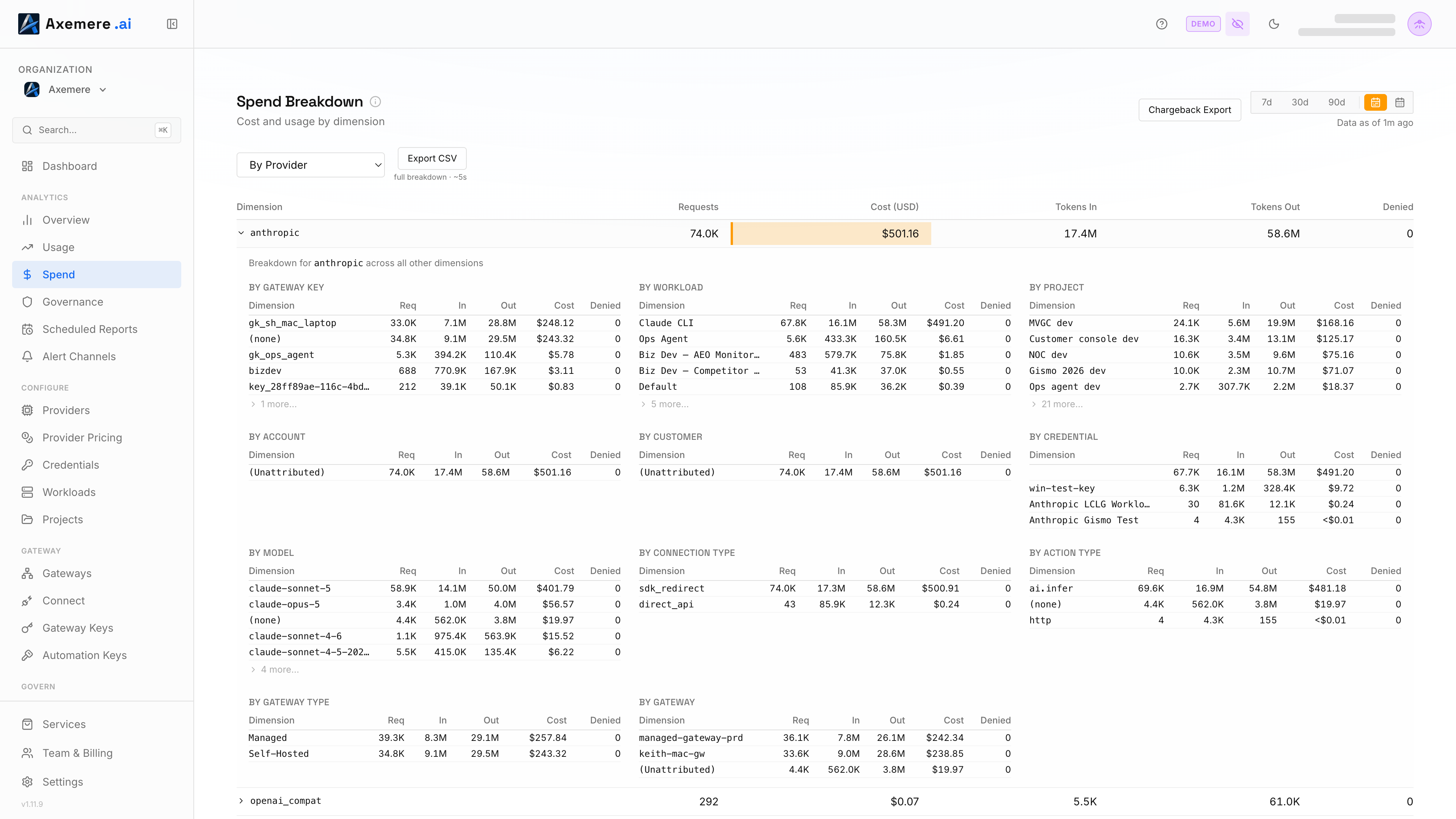The image size is (1456, 819).
Task: Click managed-gateway-prd gateway row
Action: 825,737
